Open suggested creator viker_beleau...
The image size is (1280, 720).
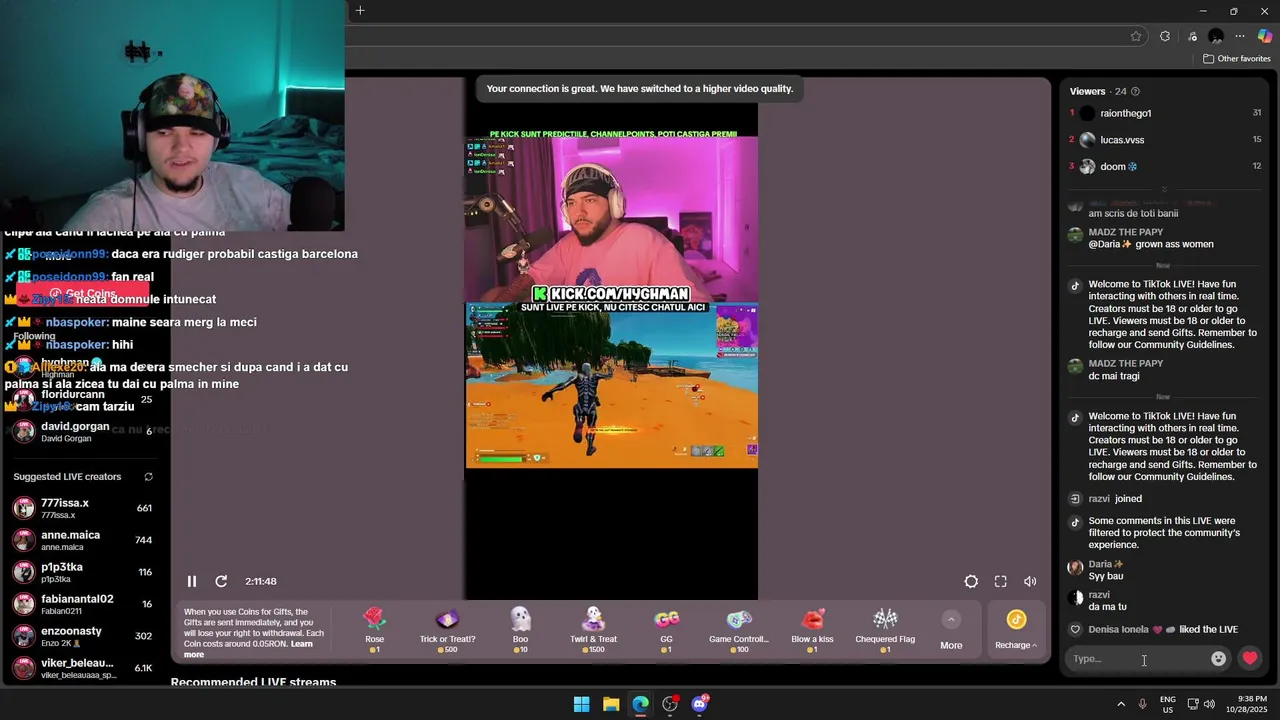pyautogui.click(x=83, y=668)
